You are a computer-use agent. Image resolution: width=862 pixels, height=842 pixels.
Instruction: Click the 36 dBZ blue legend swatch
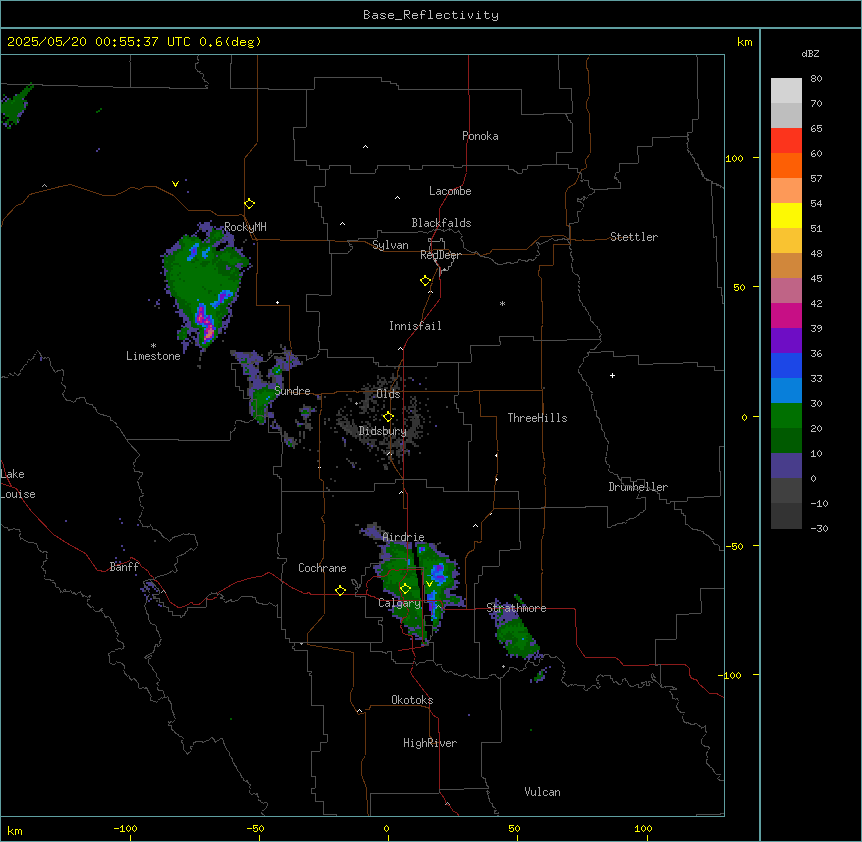(786, 365)
